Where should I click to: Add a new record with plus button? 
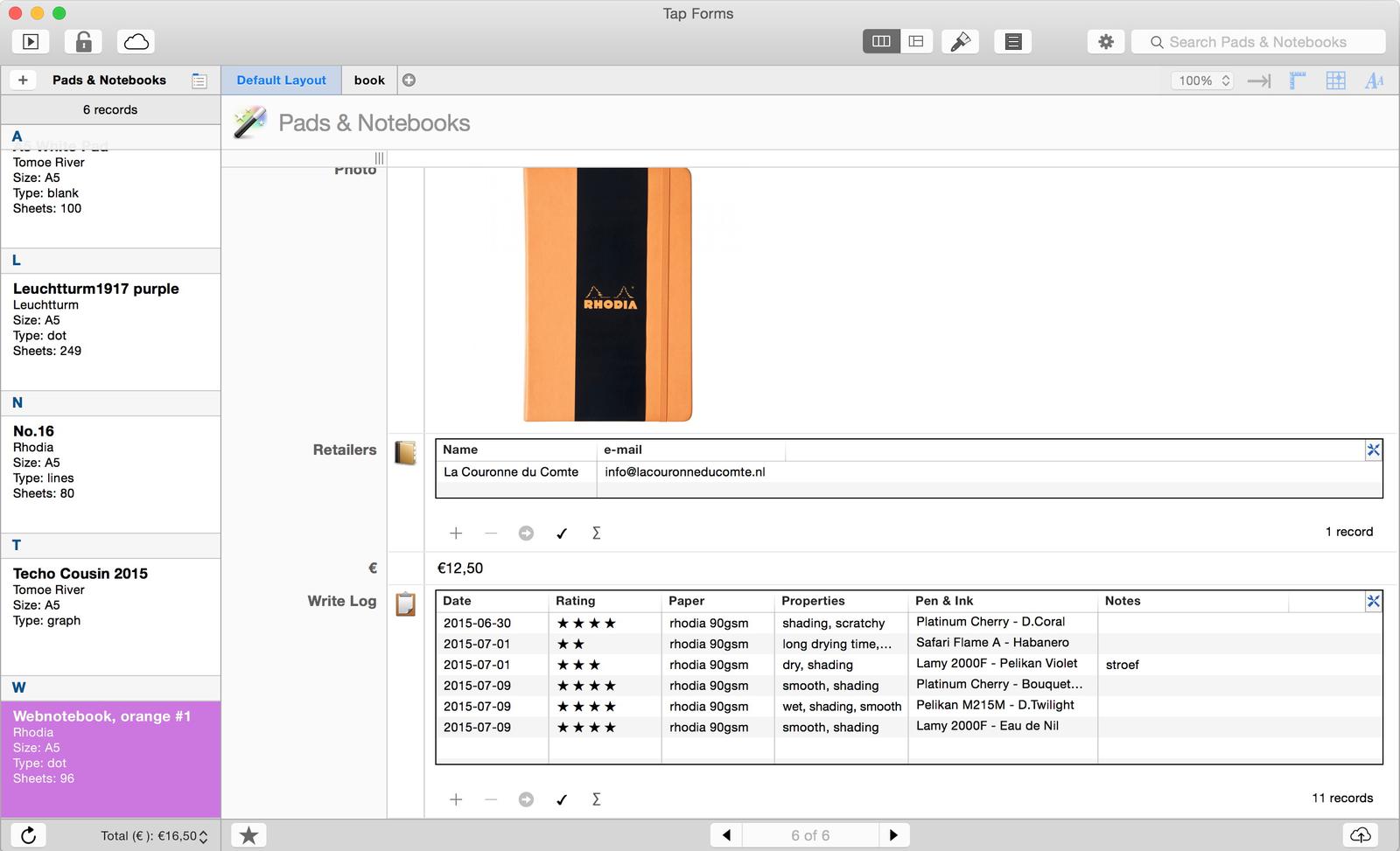[23, 80]
